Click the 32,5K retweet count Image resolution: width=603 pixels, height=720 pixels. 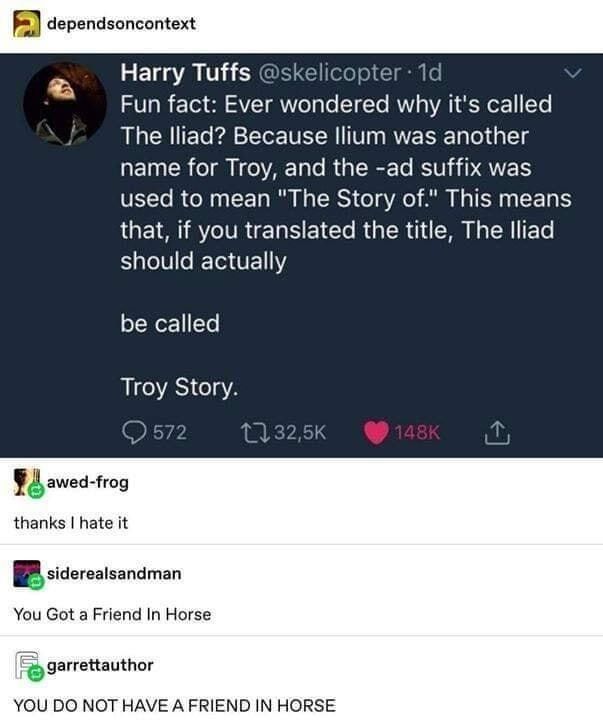[x=296, y=431]
